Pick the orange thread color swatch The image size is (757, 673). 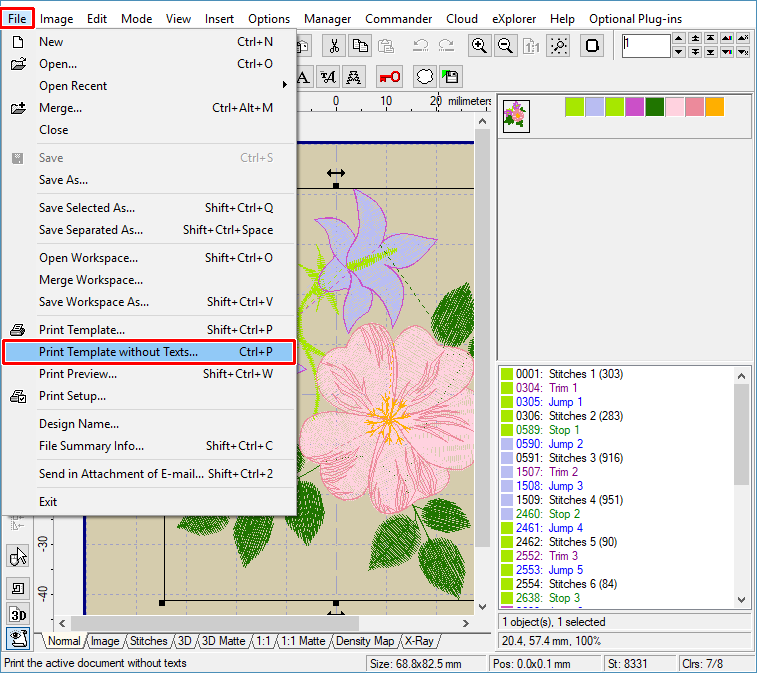click(x=714, y=107)
